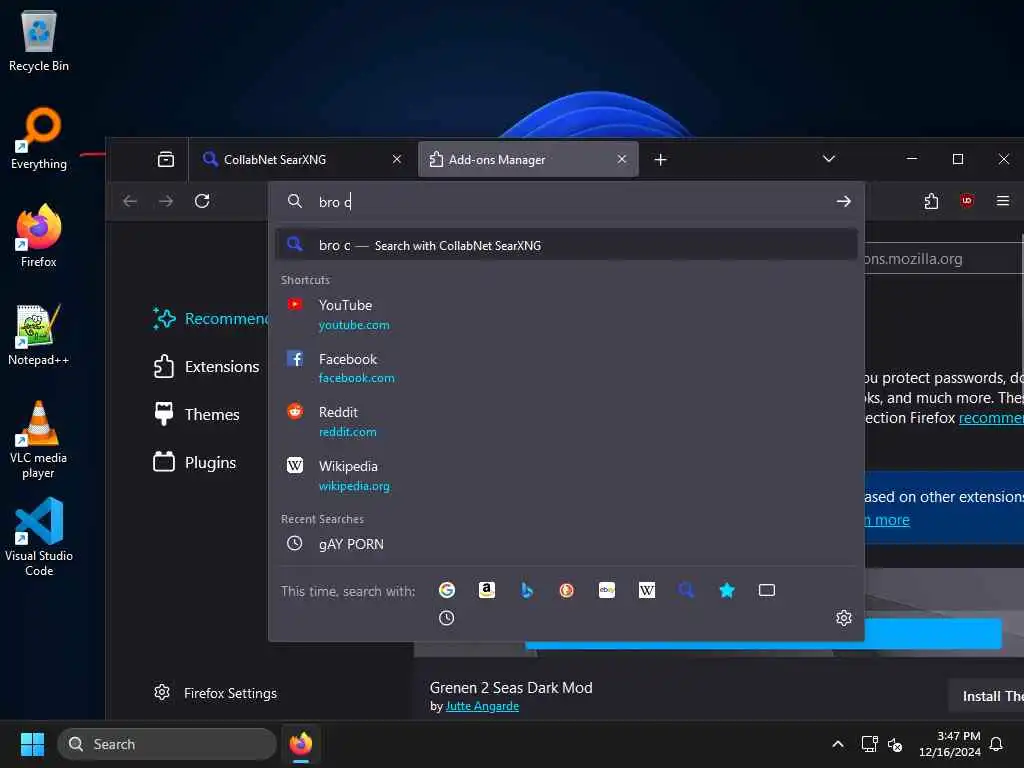Search with CollabNet SearXNG magnifier engine icon
This screenshot has width=1024, height=768.
click(686, 590)
